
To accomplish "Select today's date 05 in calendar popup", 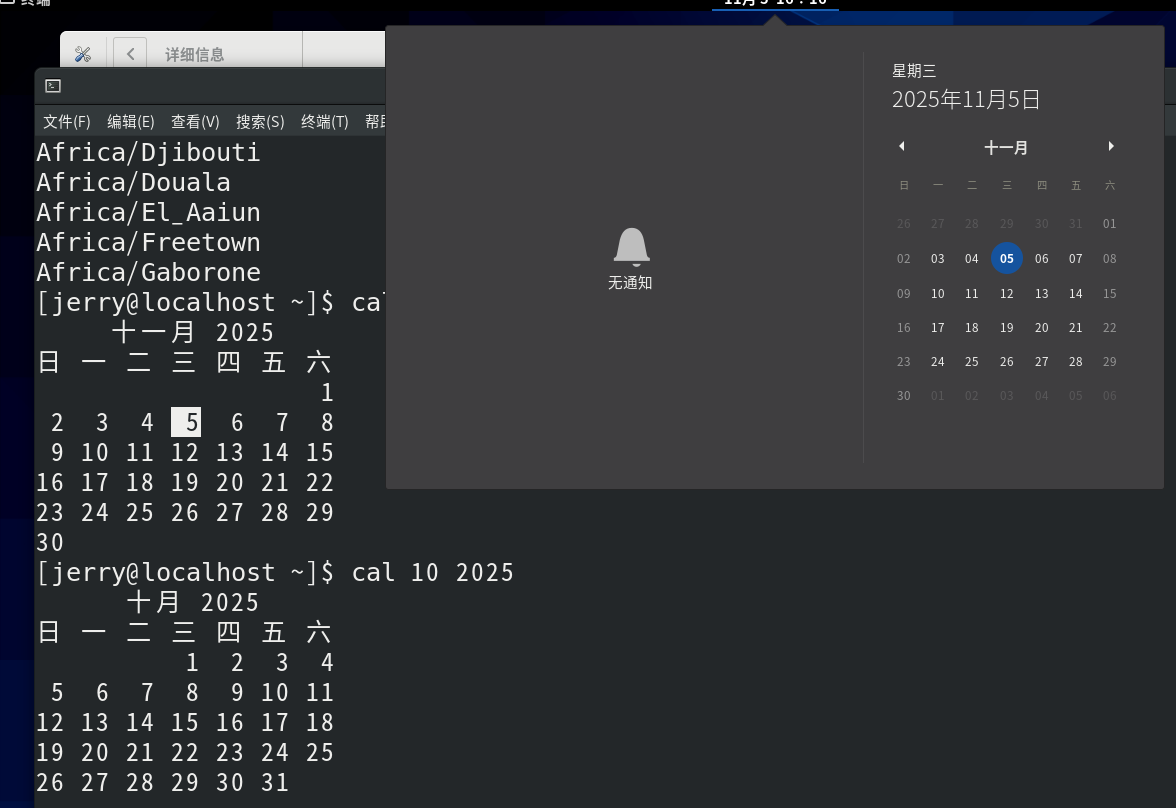I will point(1006,258).
